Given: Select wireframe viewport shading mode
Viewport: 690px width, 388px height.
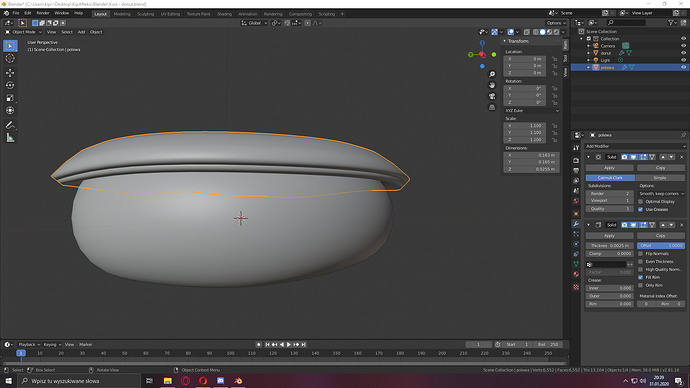Looking at the screenshot, I should (536, 32).
